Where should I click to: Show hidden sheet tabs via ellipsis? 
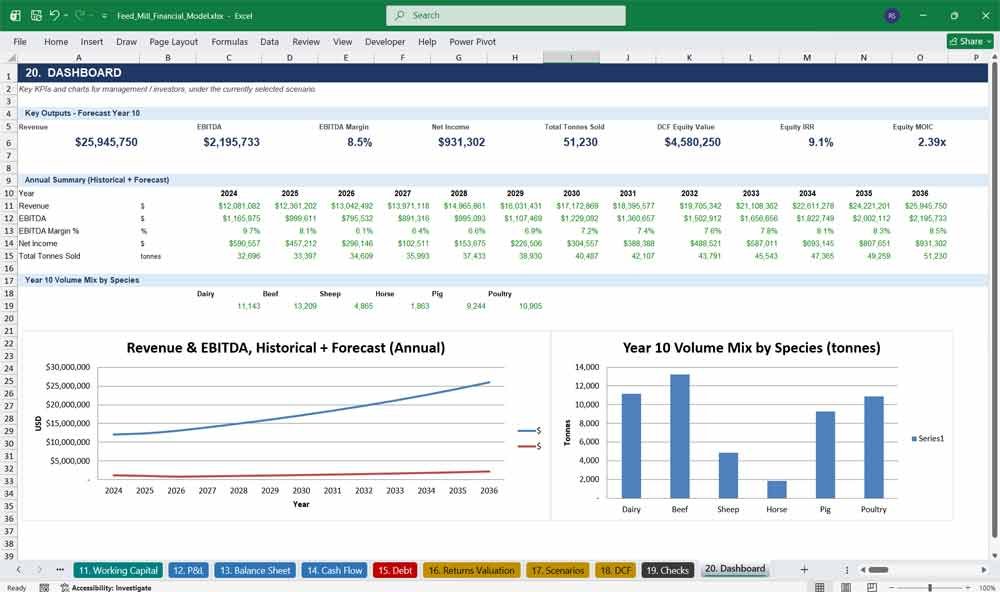(60, 570)
